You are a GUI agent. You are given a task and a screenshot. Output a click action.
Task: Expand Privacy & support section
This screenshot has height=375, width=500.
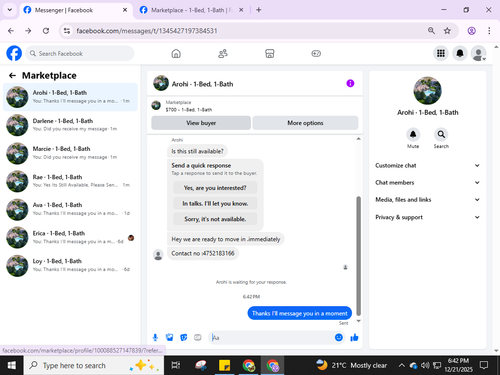tap(428, 217)
